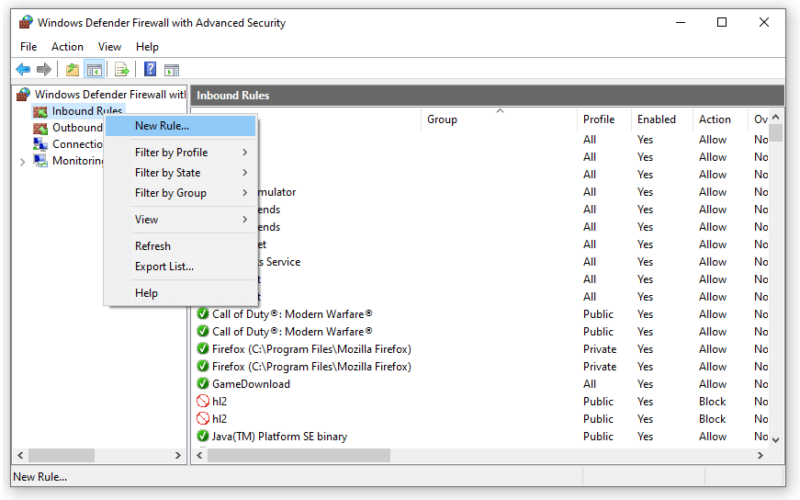Click the firewall icon of the root tree node
800x500 pixels.
(x=23, y=94)
